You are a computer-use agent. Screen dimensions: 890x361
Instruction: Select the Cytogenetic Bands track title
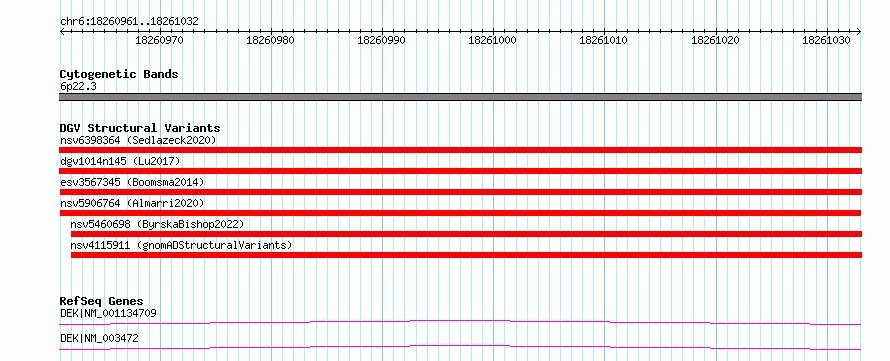(x=119, y=74)
